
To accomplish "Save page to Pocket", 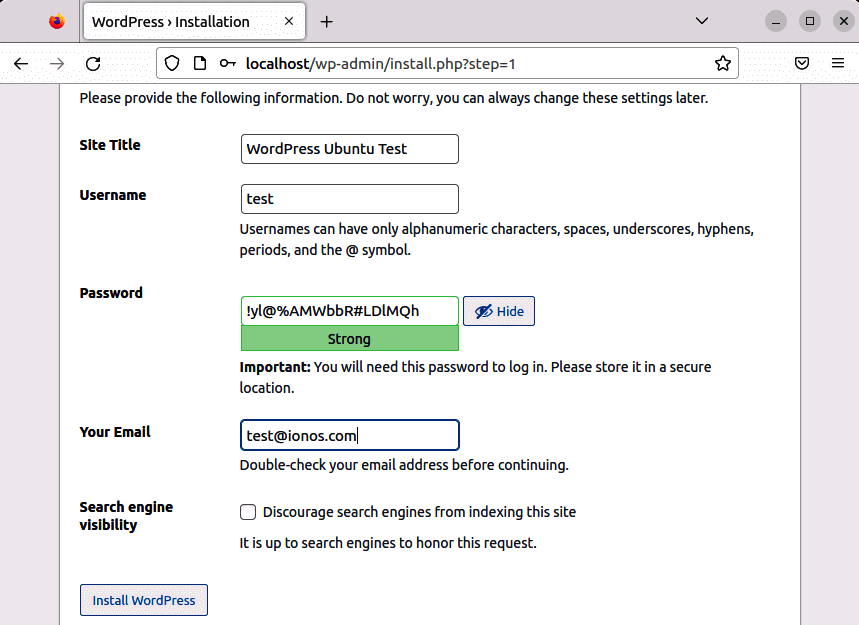I will pos(802,64).
